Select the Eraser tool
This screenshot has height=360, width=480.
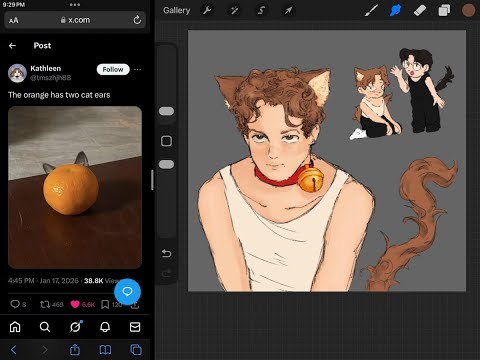[x=420, y=10]
